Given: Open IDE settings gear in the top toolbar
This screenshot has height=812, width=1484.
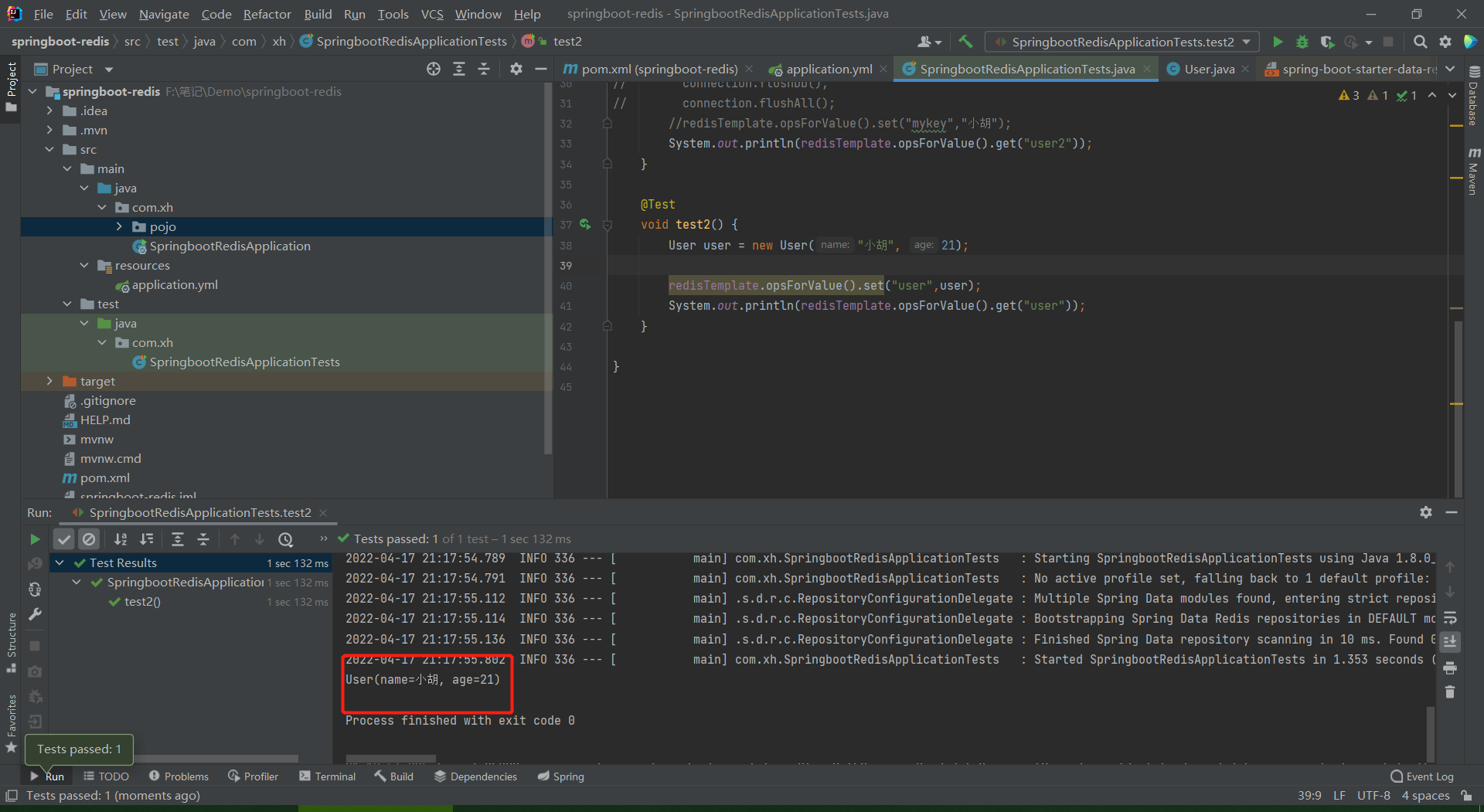Looking at the screenshot, I should [x=1445, y=42].
